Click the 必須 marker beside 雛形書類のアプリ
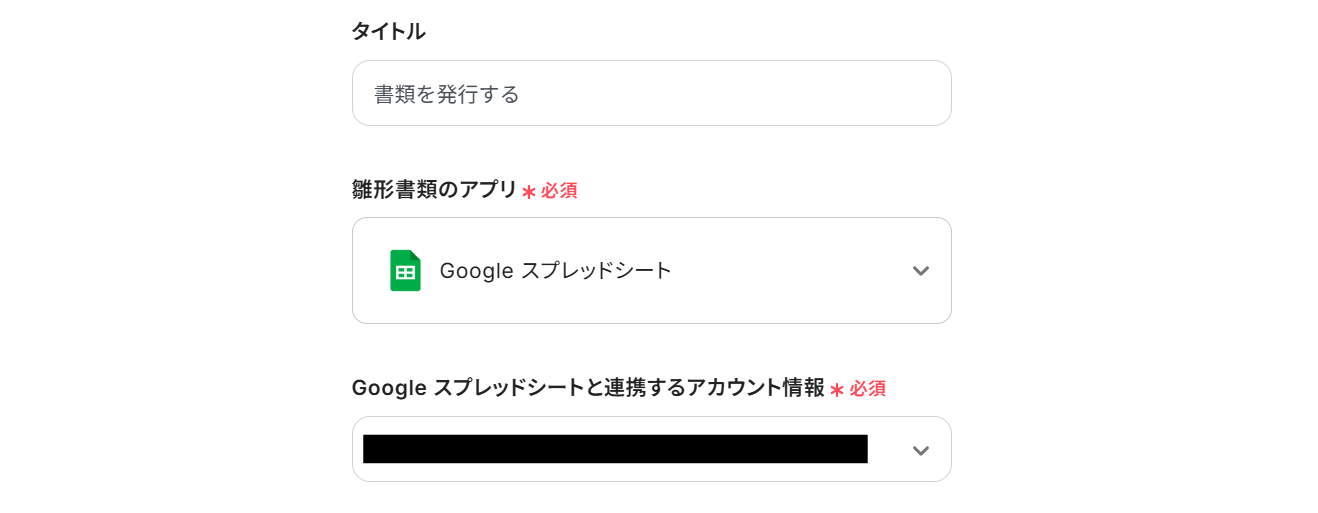1318x513 pixels. click(x=559, y=191)
